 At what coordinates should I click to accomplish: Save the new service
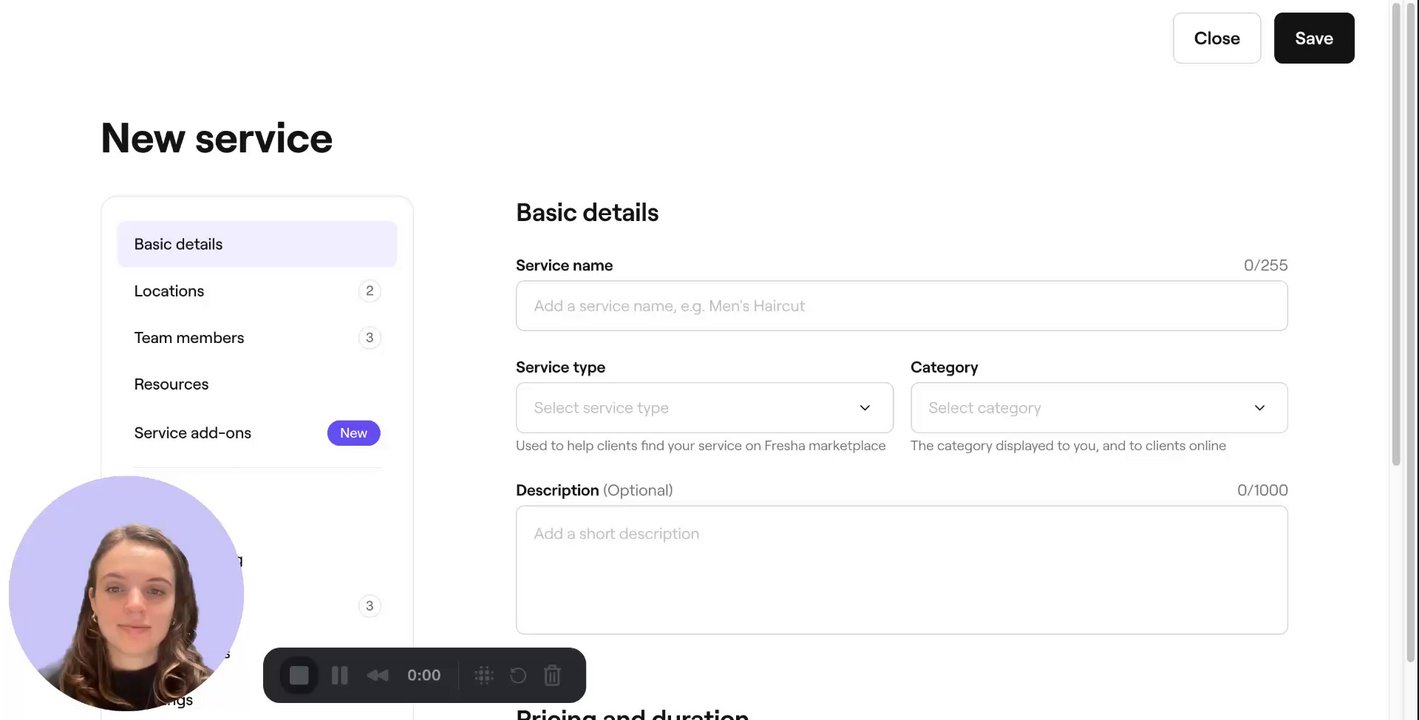point(1314,38)
